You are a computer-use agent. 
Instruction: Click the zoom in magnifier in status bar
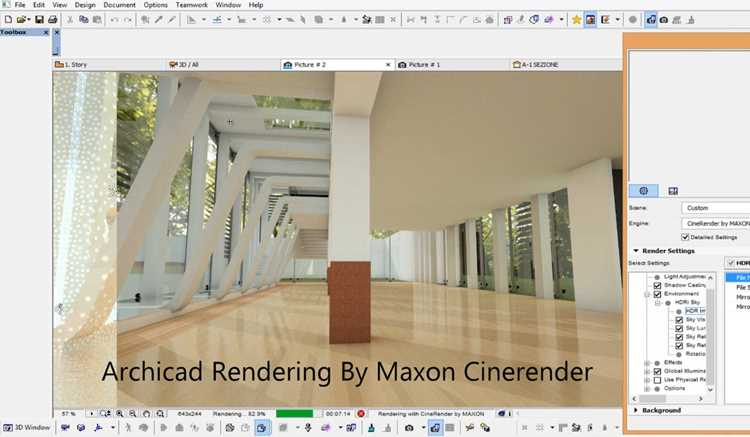coord(120,414)
